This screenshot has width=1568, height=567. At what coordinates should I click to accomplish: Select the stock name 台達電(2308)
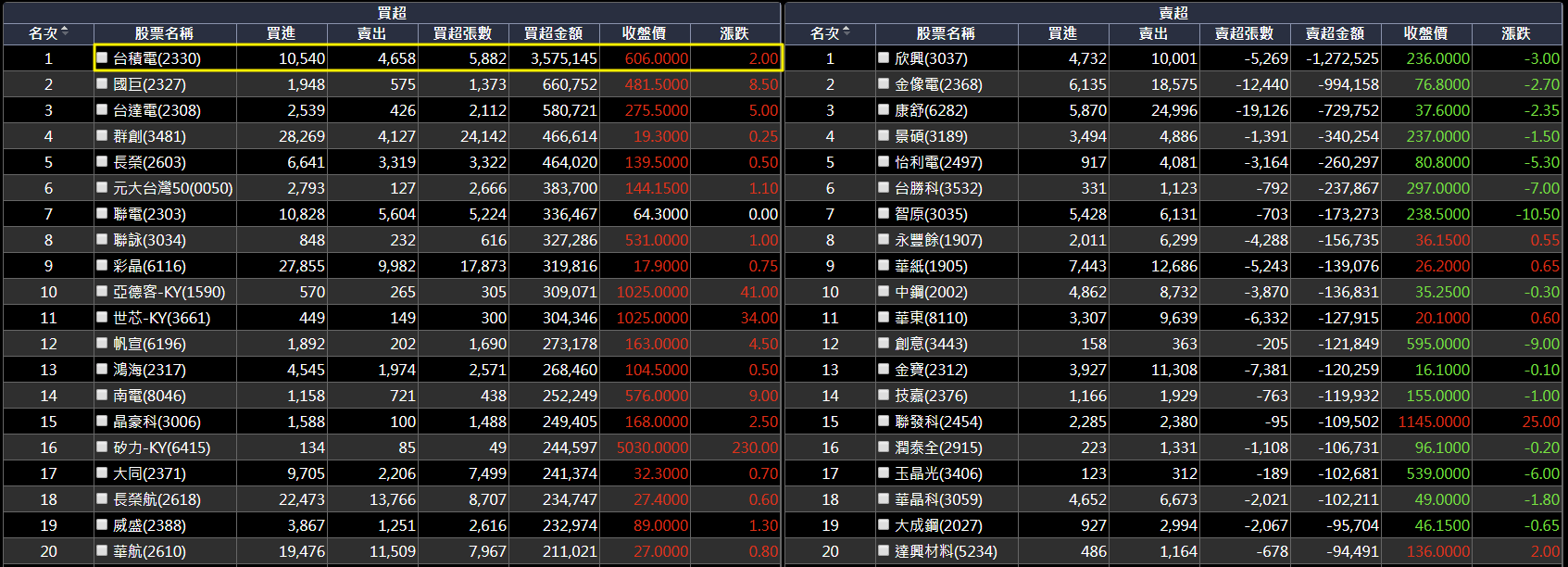(157, 110)
